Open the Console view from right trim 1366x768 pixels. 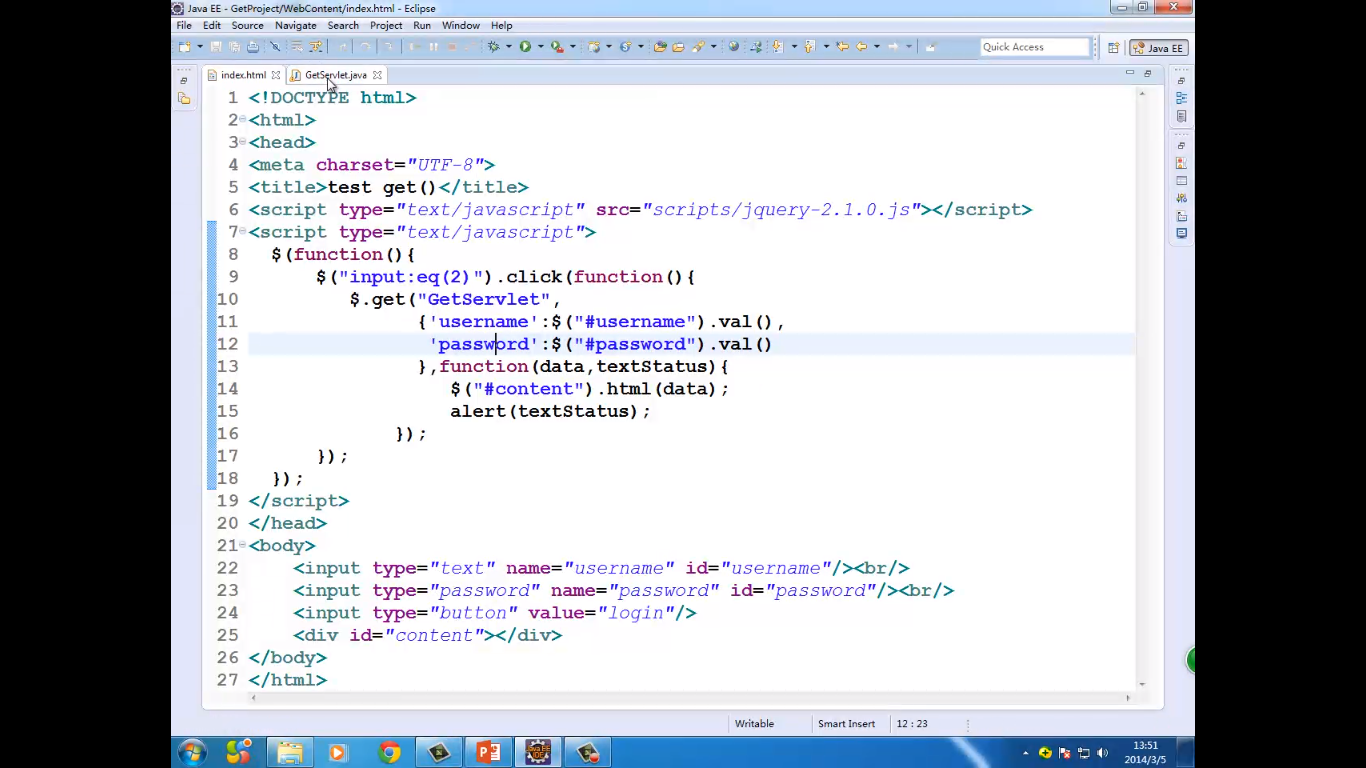[1181, 233]
